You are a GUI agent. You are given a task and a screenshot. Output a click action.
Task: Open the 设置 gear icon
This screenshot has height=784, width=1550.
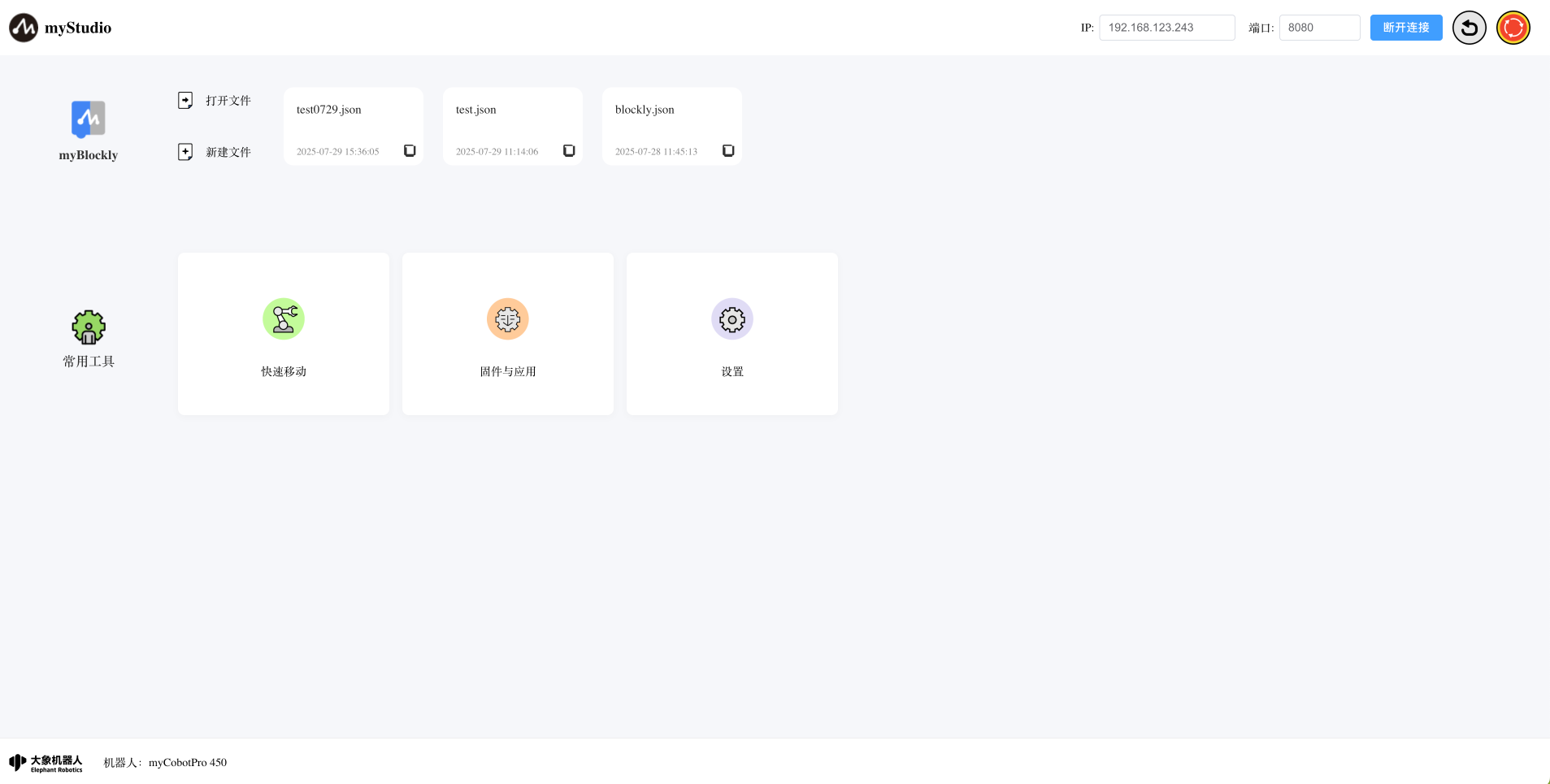(x=732, y=319)
